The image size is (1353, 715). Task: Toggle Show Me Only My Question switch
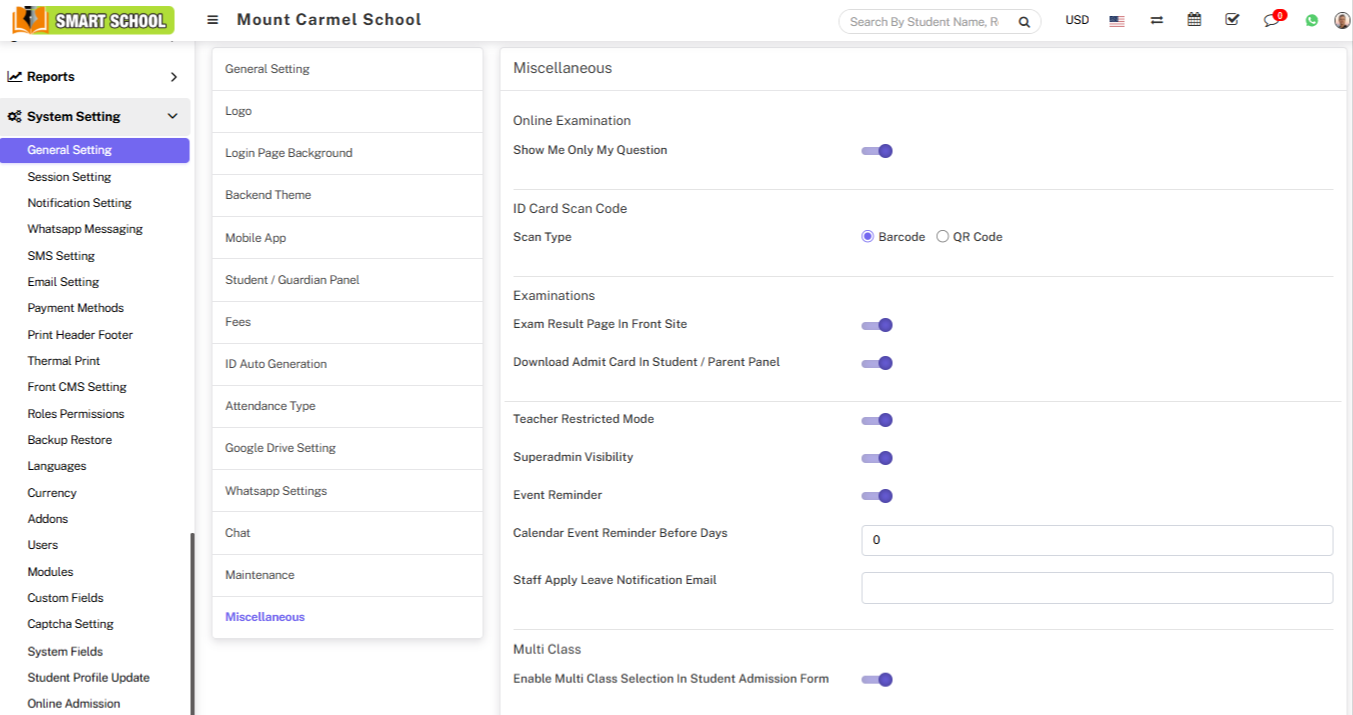pos(877,151)
